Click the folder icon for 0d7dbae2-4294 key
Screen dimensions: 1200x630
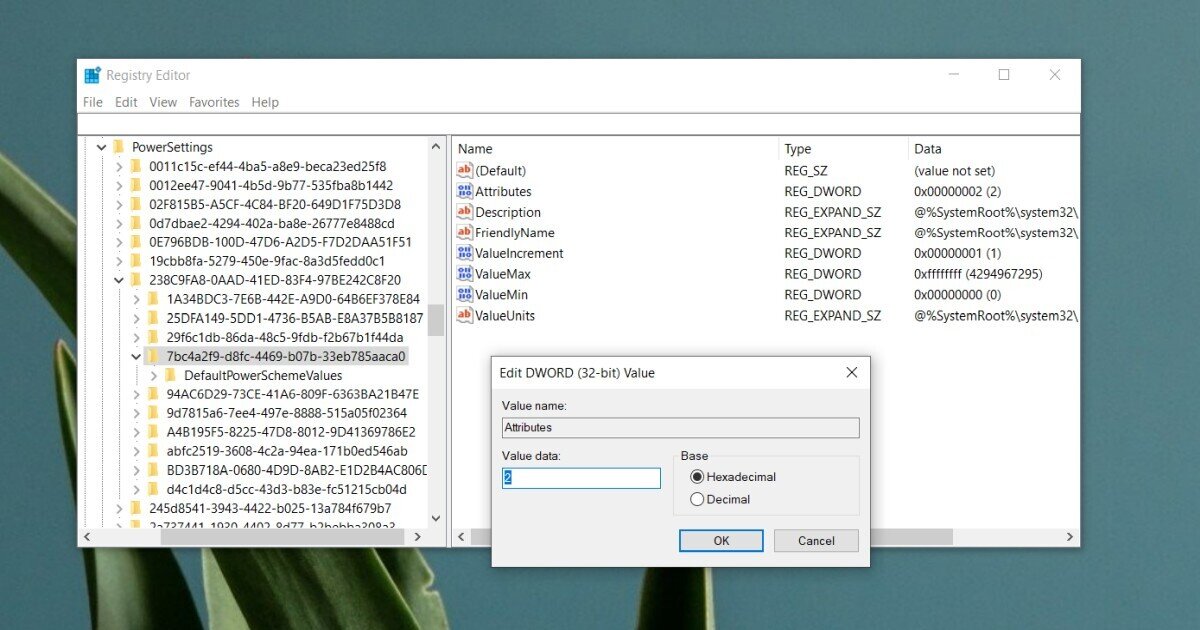coord(135,223)
